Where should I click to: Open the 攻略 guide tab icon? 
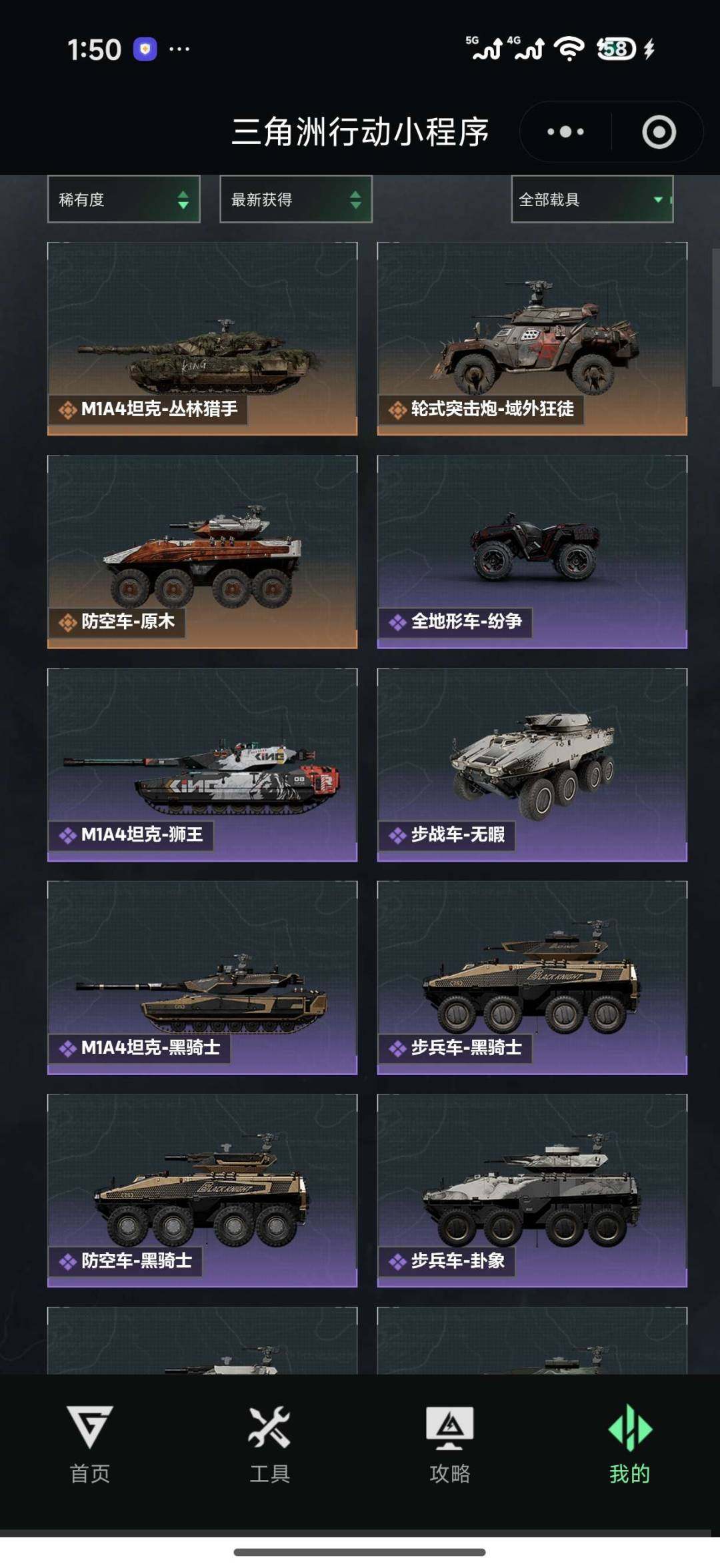click(450, 1429)
